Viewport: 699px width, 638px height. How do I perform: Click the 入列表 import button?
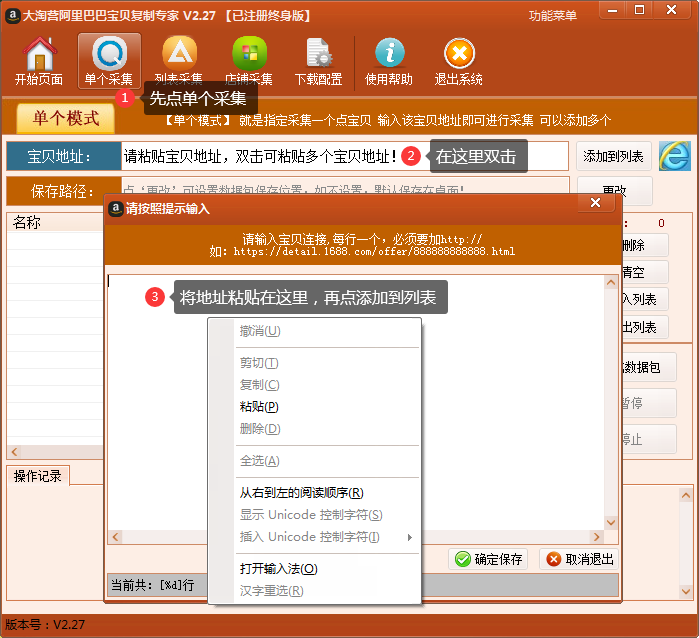(645, 299)
